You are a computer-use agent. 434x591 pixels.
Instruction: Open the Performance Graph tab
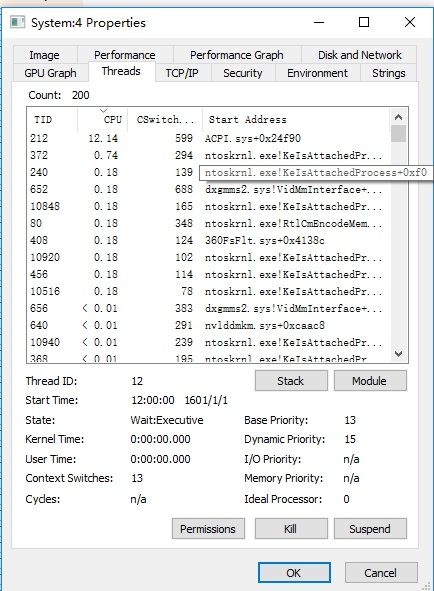(237, 55)
